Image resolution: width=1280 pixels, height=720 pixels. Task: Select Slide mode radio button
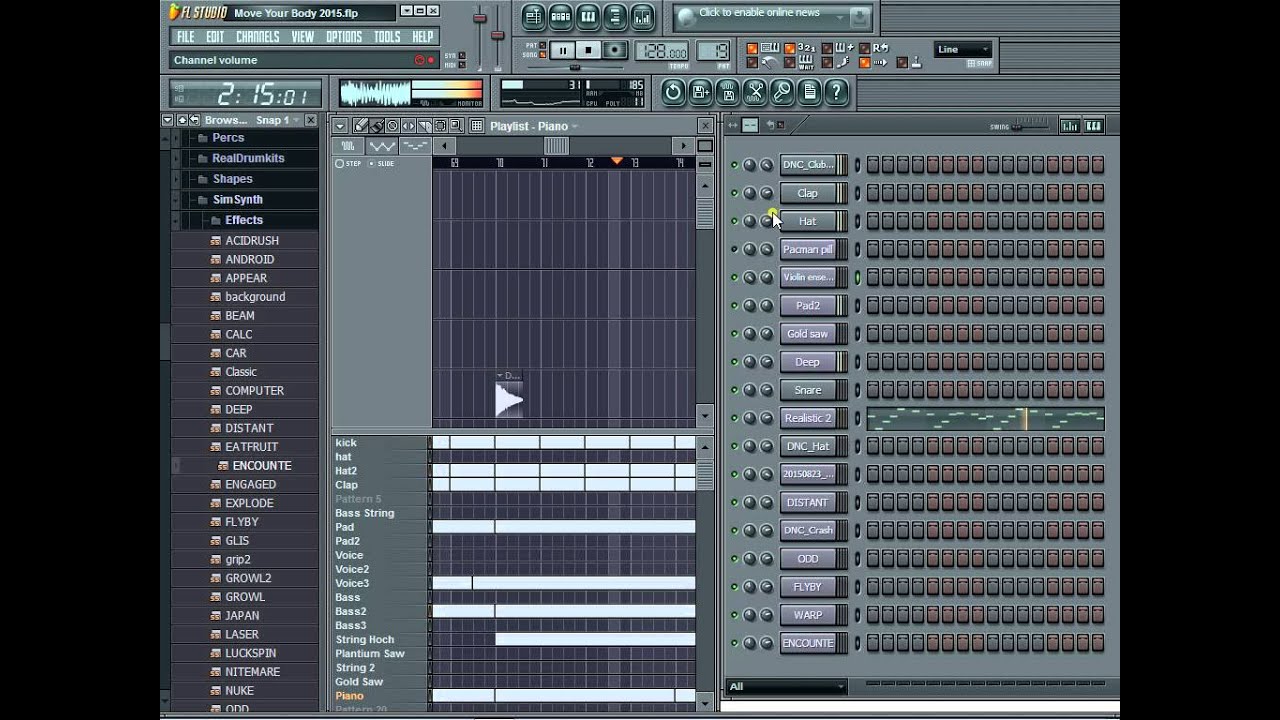[x=371, y=163]
